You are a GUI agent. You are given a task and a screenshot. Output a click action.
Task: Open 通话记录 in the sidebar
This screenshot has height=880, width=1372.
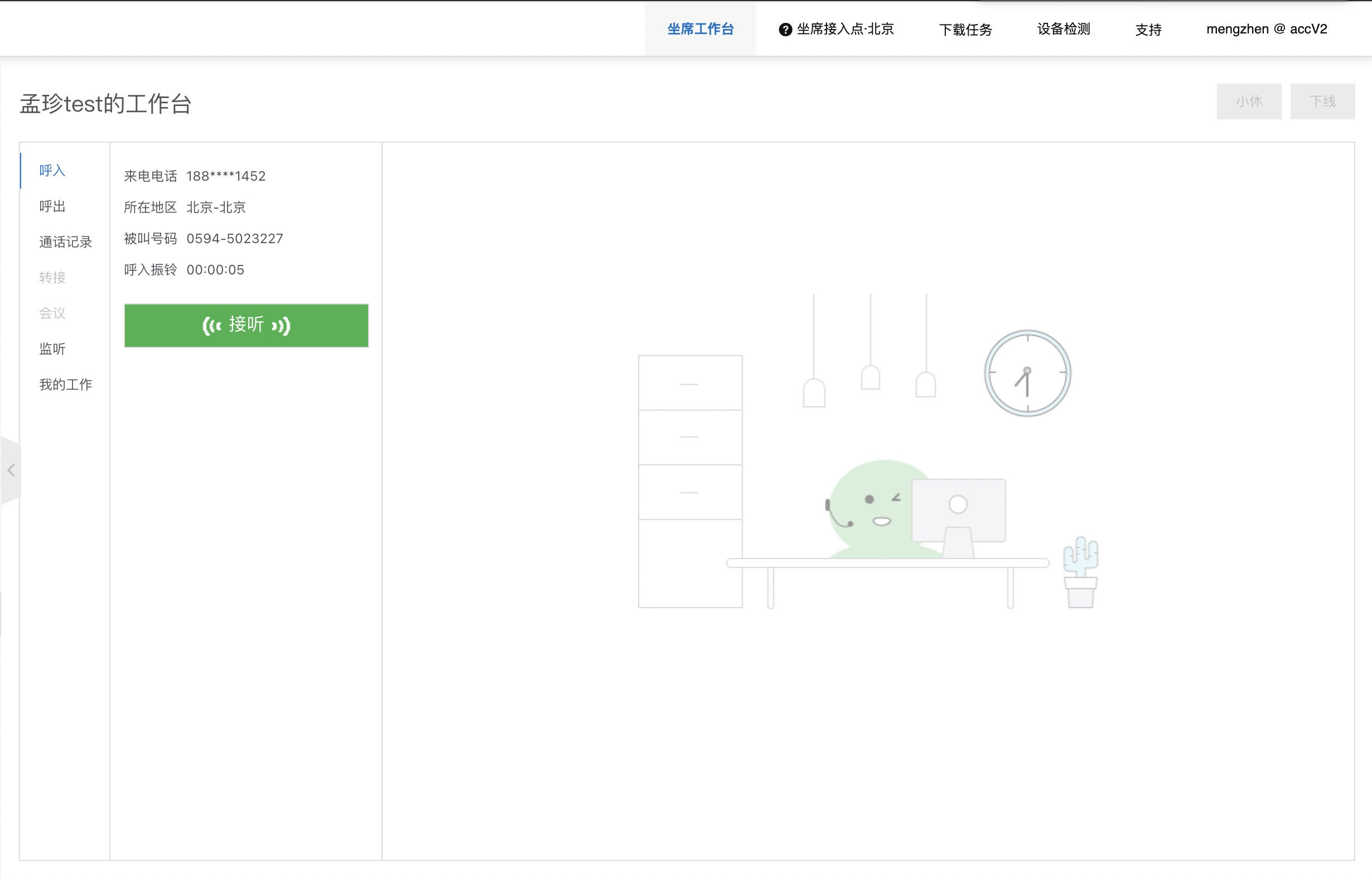coord(65,241)
